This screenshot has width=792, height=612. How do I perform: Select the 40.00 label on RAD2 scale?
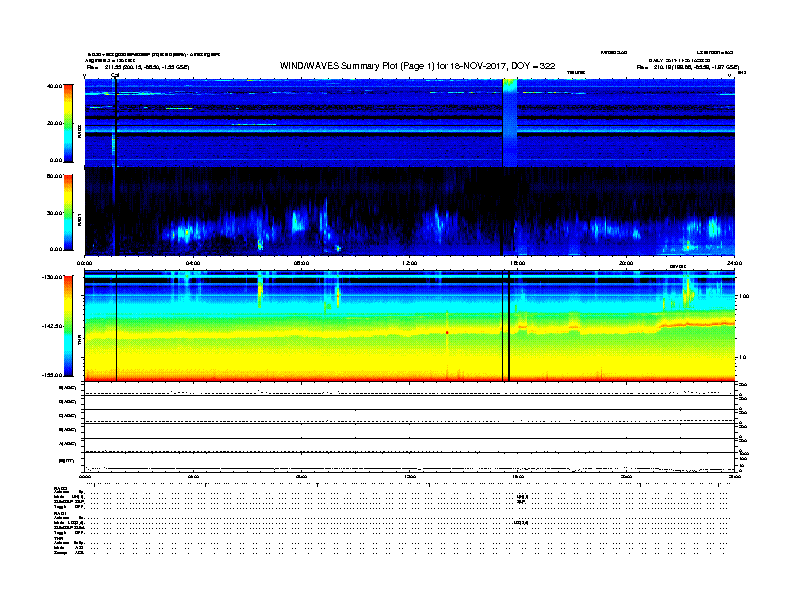(x=55, y=86)
